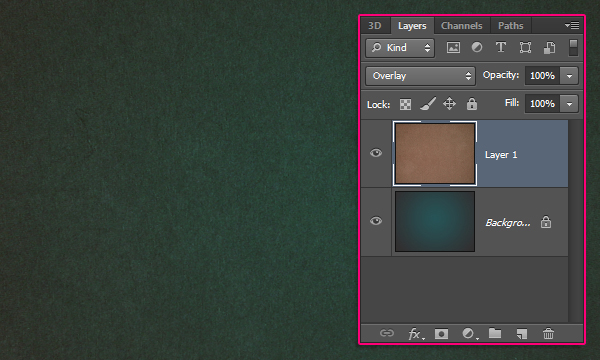The image size is (600, 360).
Task: Click the link layers icon
Action: pos(387,333)
